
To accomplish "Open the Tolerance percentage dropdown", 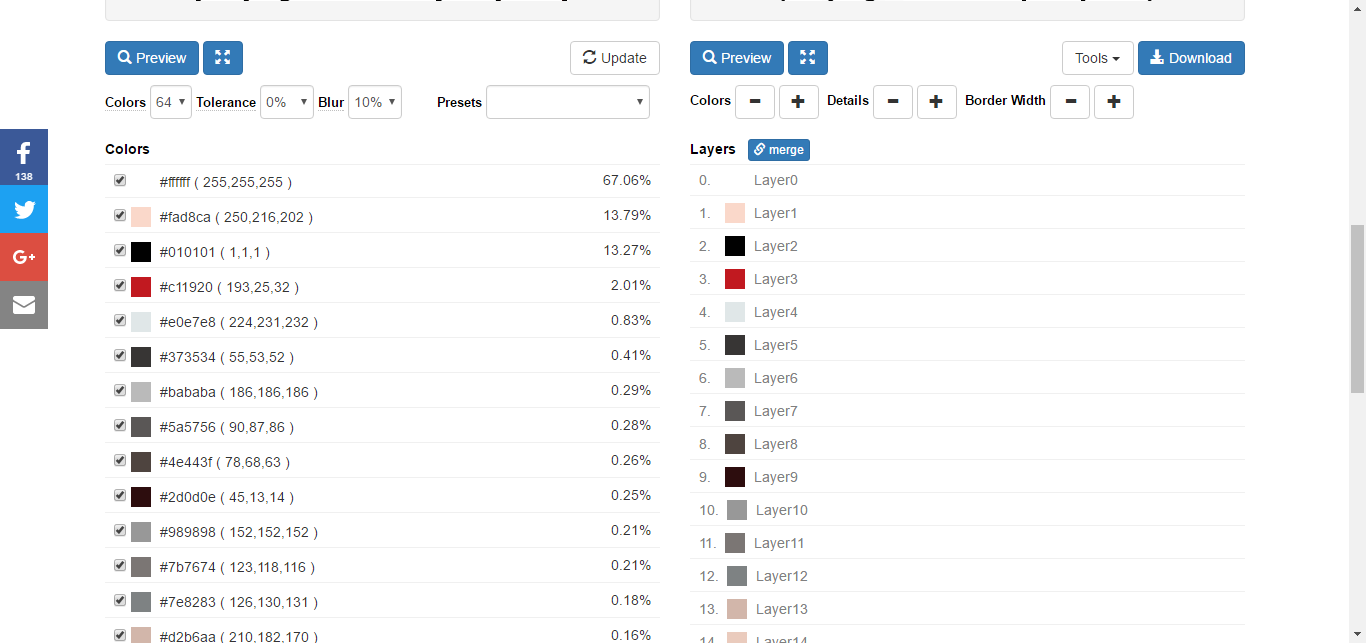I will pyautogui.click(x=286, y=102).
